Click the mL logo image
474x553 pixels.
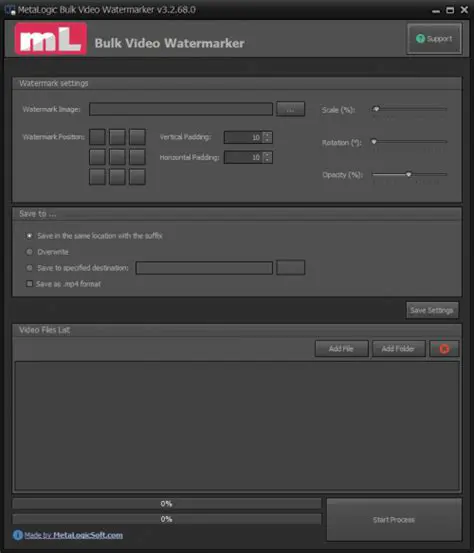click(x=50, y=39)
